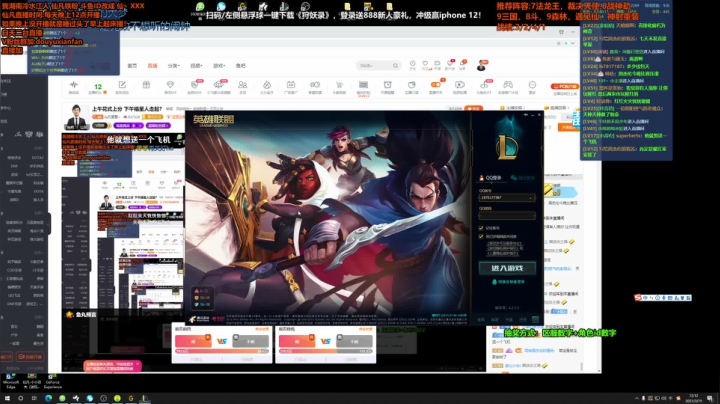Select the 直播 live tab in site navigation
Image resolution: width=720 pixels, height=404 pixels.
click(x=152, y=66)
